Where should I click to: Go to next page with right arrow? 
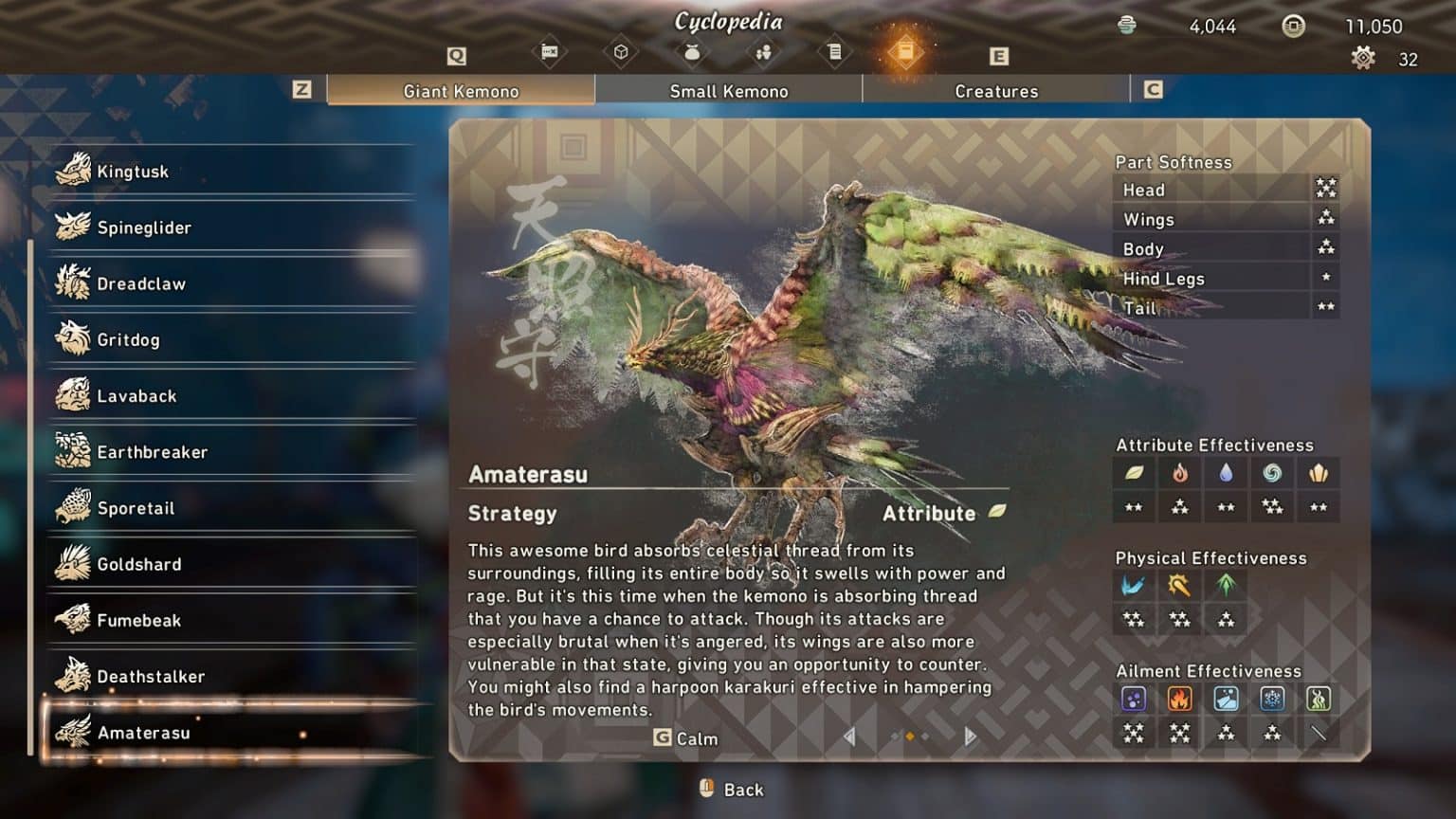[970, 737]
